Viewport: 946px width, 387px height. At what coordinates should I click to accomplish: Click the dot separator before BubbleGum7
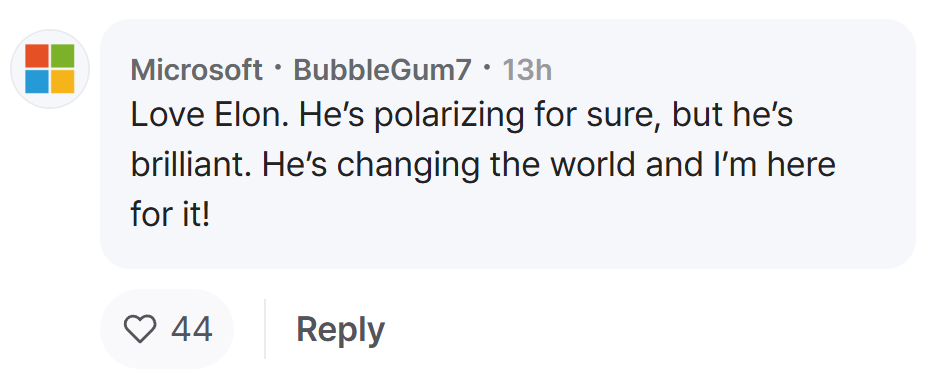coord(278,68)
